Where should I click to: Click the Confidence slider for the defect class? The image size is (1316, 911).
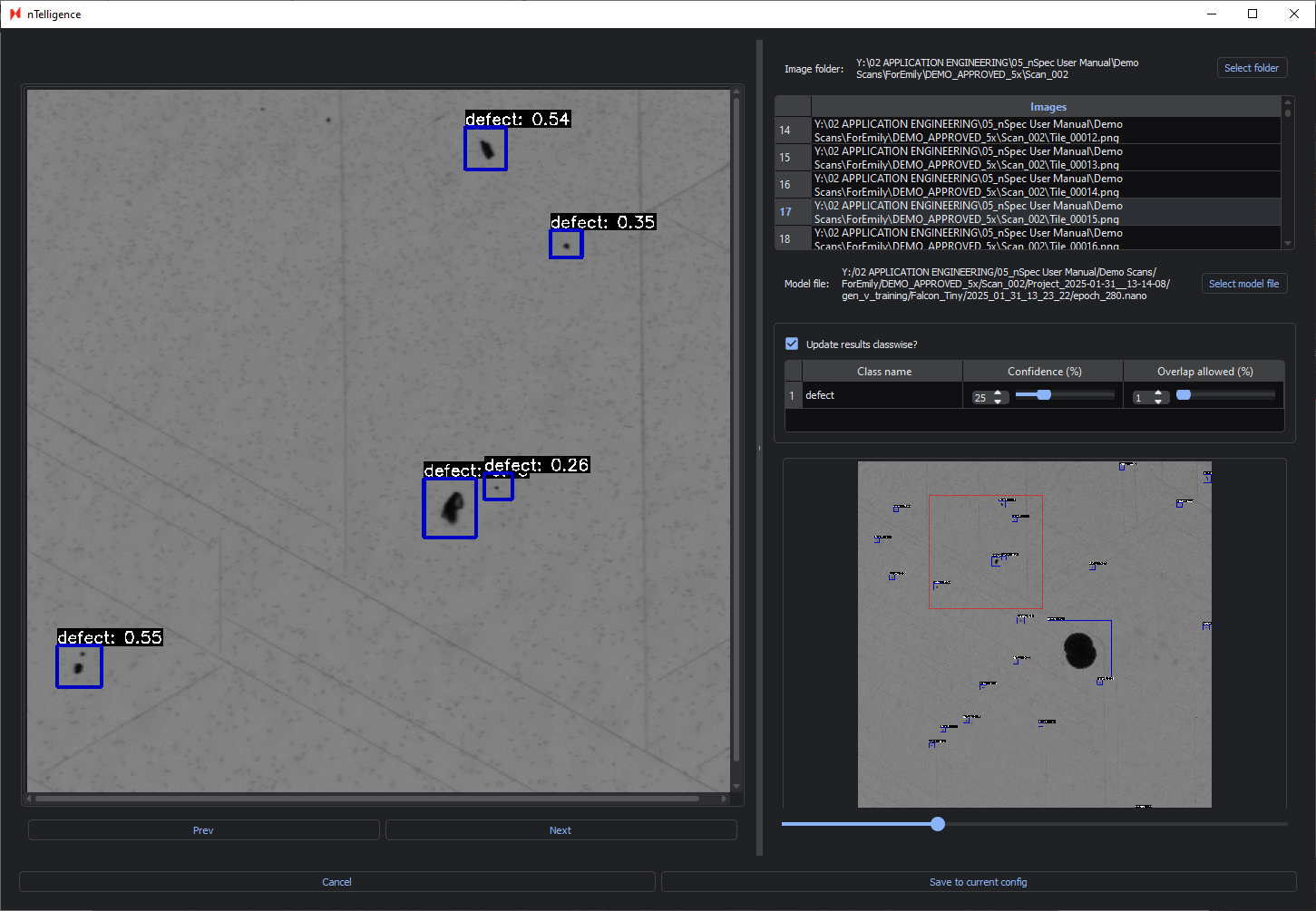(1064, 395)
